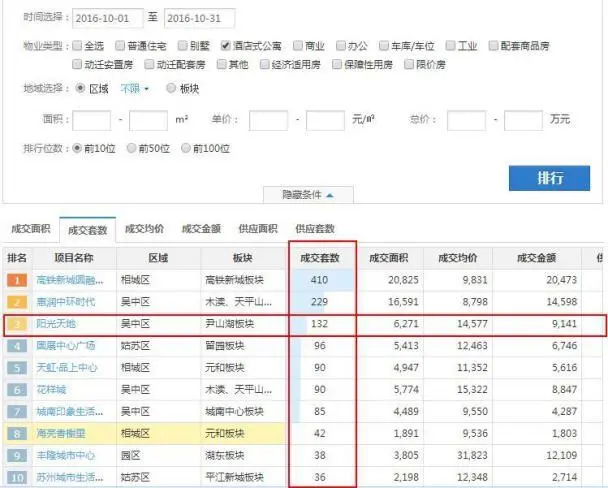Image resolution: width=608 pixels, height=488 pixels.
Task: Check the 配套商品房 checkbox
Action: [x=493, y=46]
